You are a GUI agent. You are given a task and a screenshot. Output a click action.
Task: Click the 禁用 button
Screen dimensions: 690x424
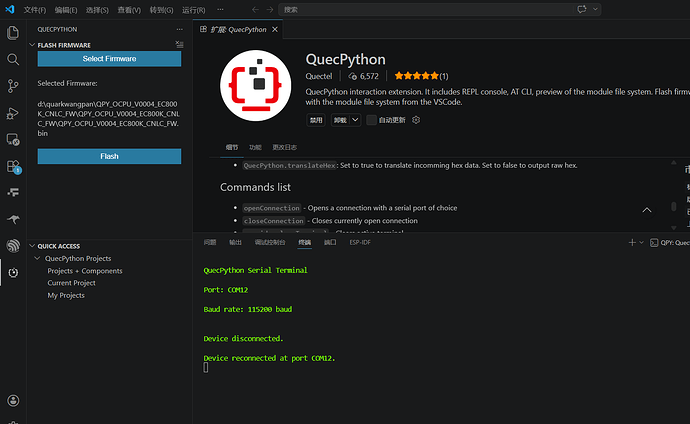pos(316,120)
